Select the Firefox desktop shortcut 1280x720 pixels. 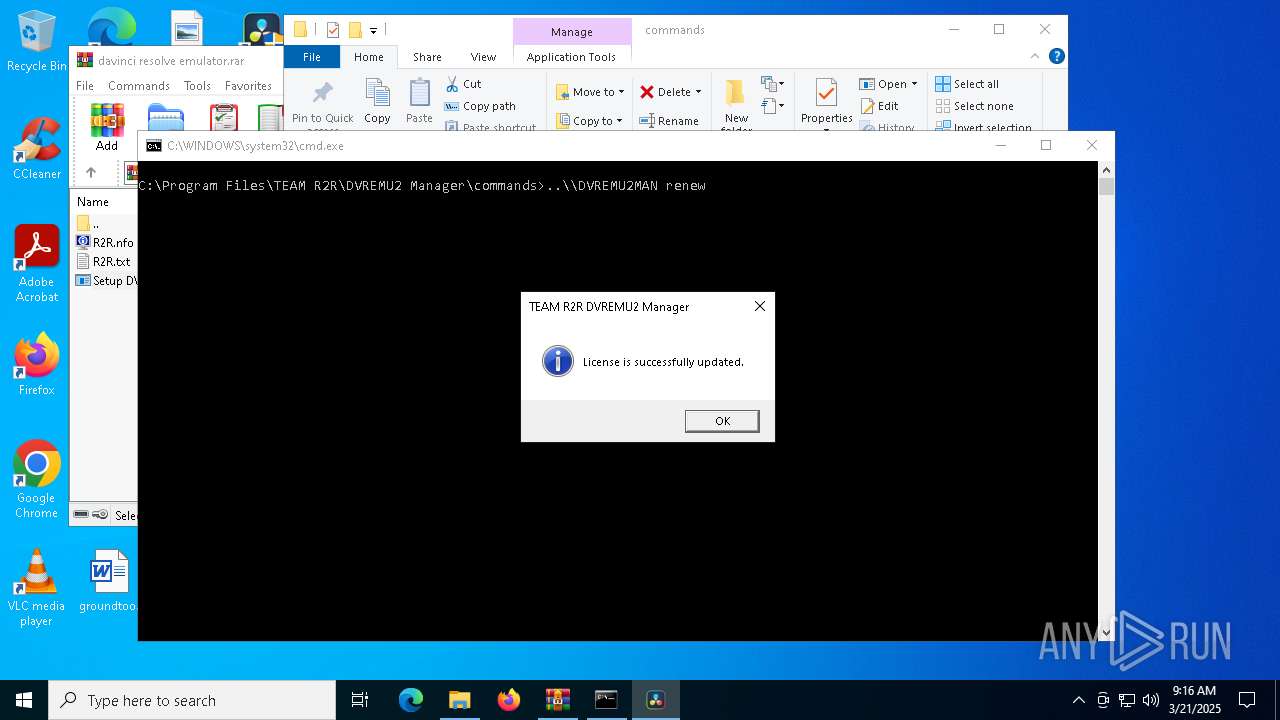tap(37, 364)
